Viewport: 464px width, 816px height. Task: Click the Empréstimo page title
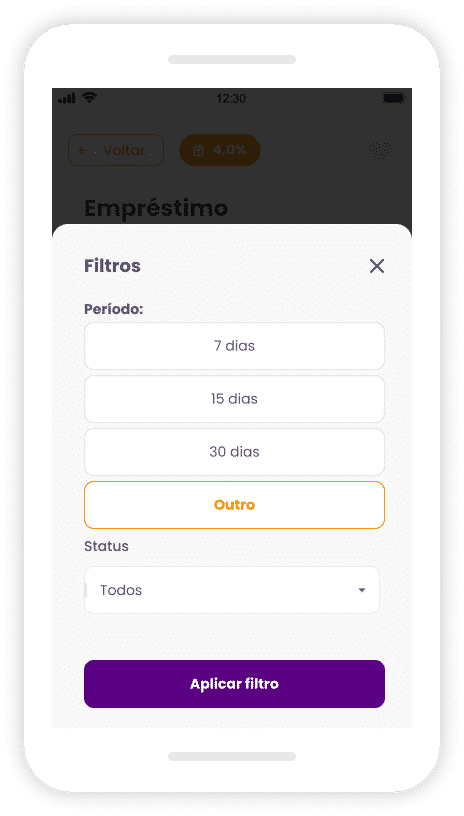point(156,209)
